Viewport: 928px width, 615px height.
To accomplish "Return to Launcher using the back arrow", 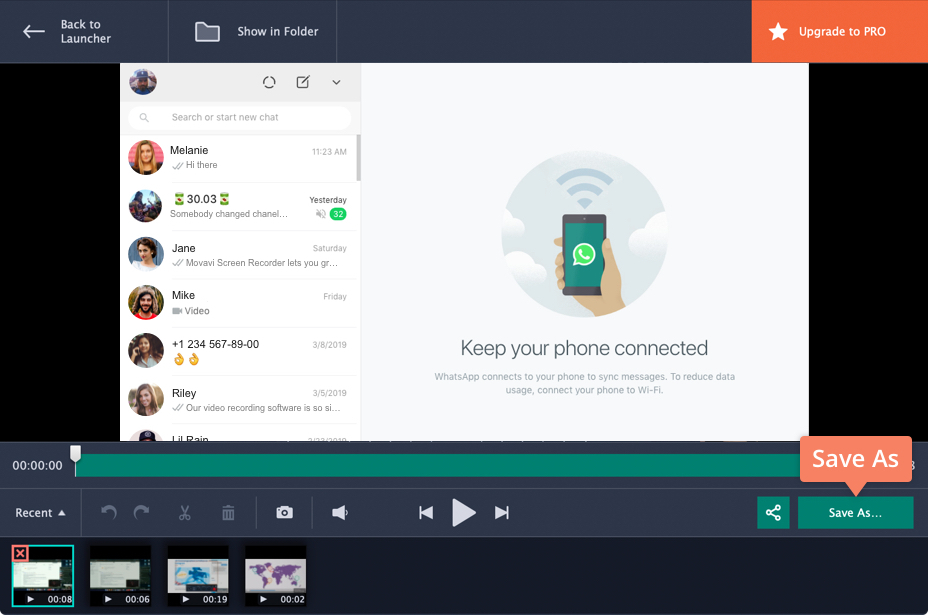I will (x=33, y=31).
